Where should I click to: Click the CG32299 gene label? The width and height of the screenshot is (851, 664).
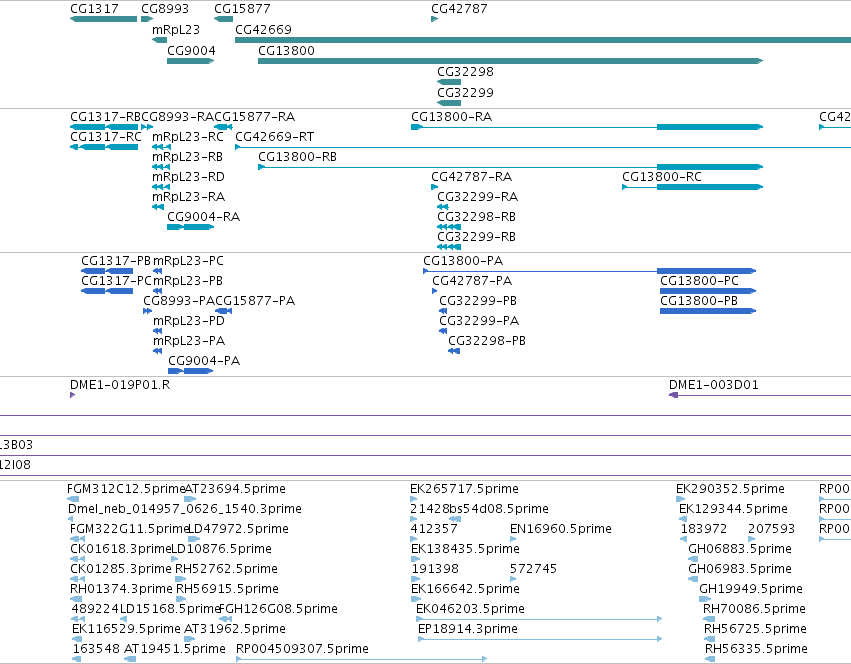coord(466,92)
